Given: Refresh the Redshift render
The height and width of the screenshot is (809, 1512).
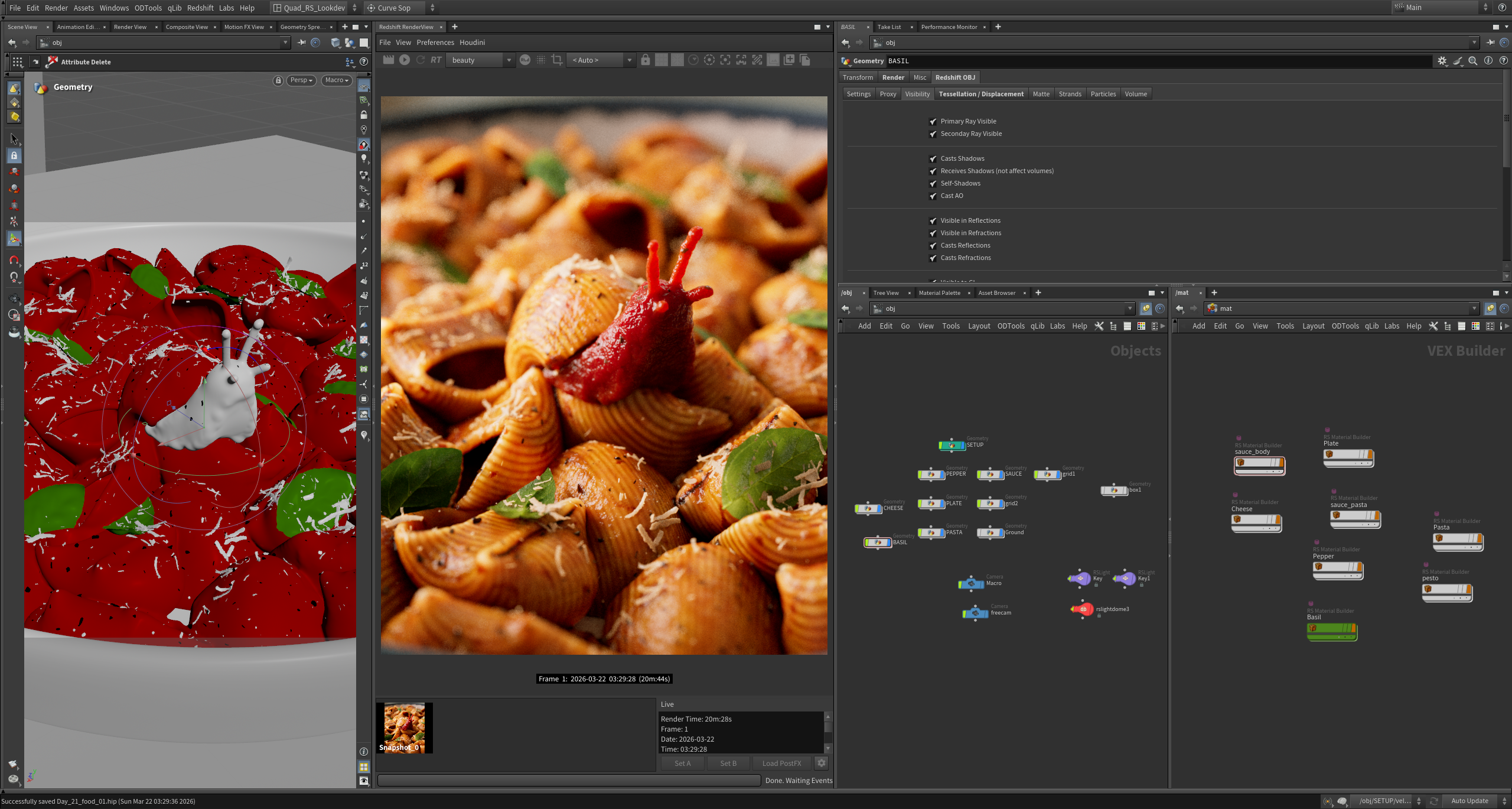Looking at the screenshot, I should (421, 60).
